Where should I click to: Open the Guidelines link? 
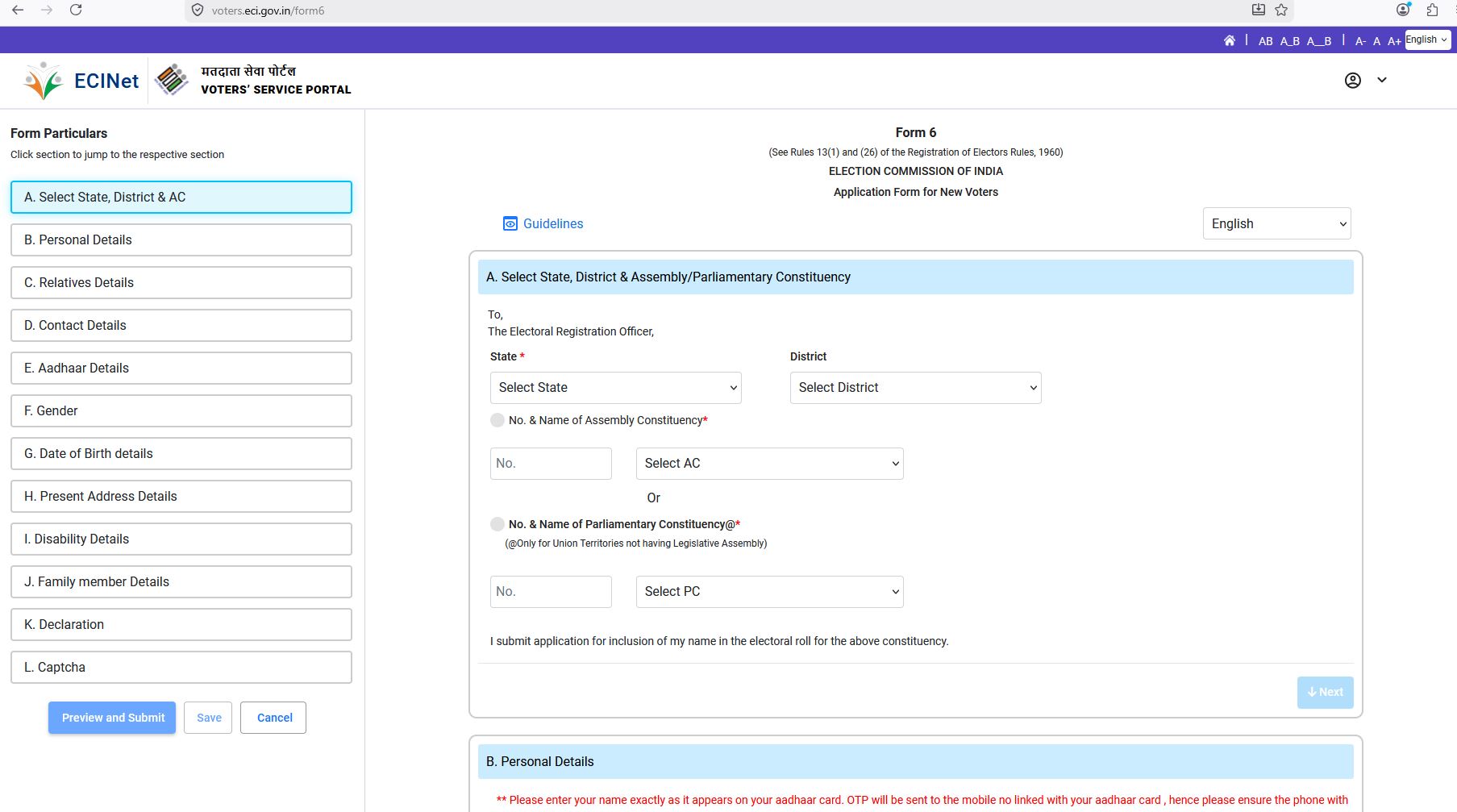(553, 223)
